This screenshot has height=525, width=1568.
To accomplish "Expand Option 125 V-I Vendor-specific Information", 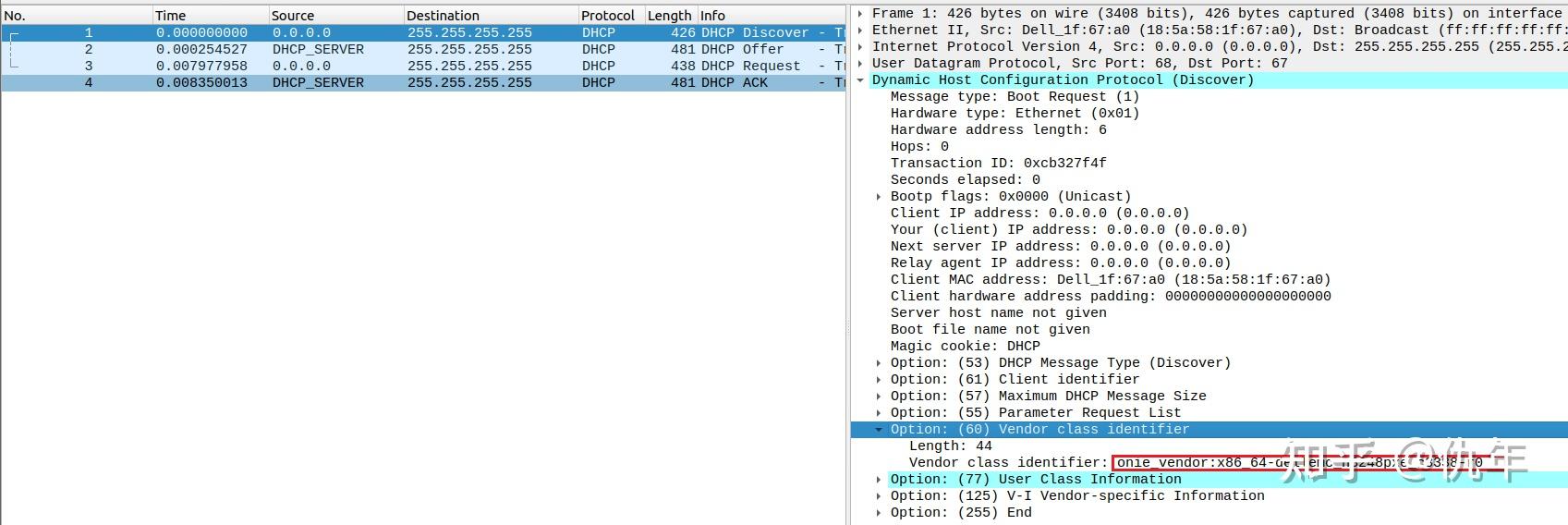I will tap(879, 496).
